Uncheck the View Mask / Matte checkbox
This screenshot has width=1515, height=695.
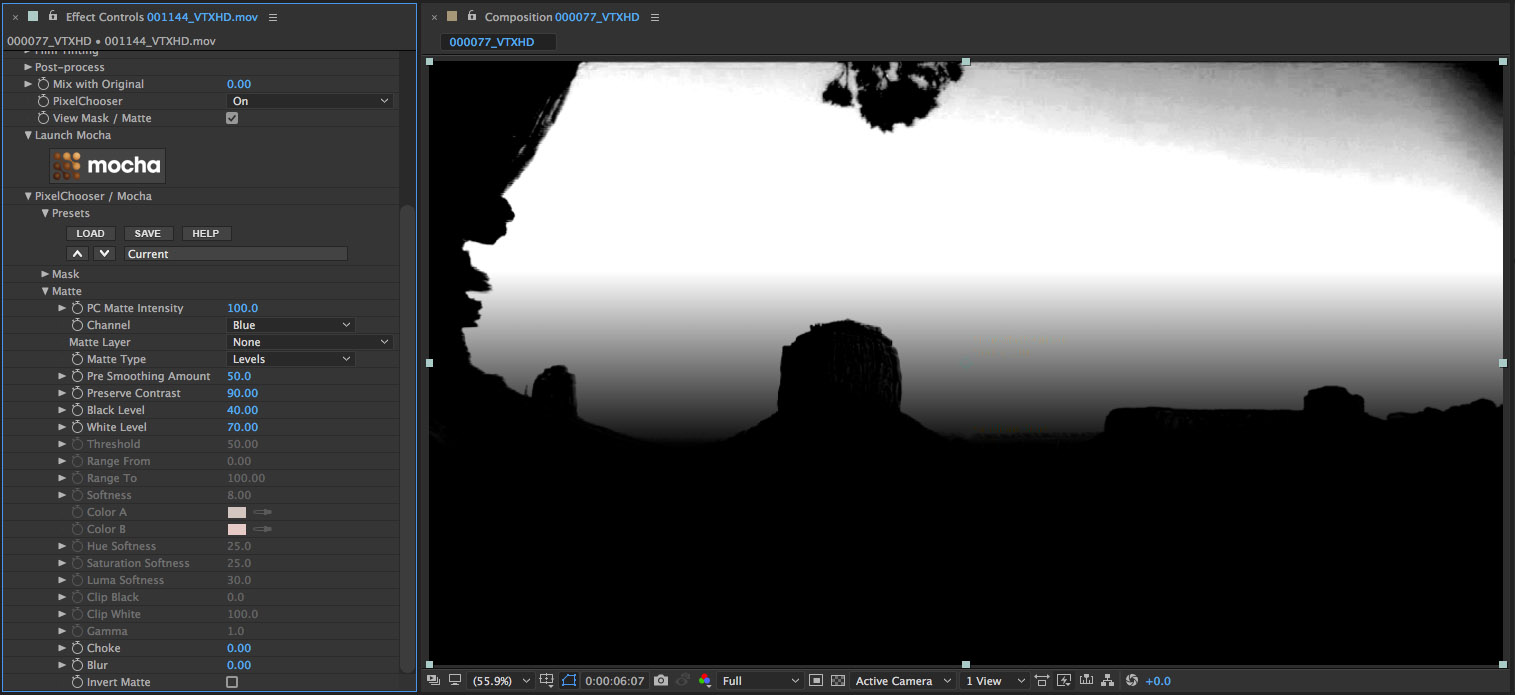click(x=232, y=118)
